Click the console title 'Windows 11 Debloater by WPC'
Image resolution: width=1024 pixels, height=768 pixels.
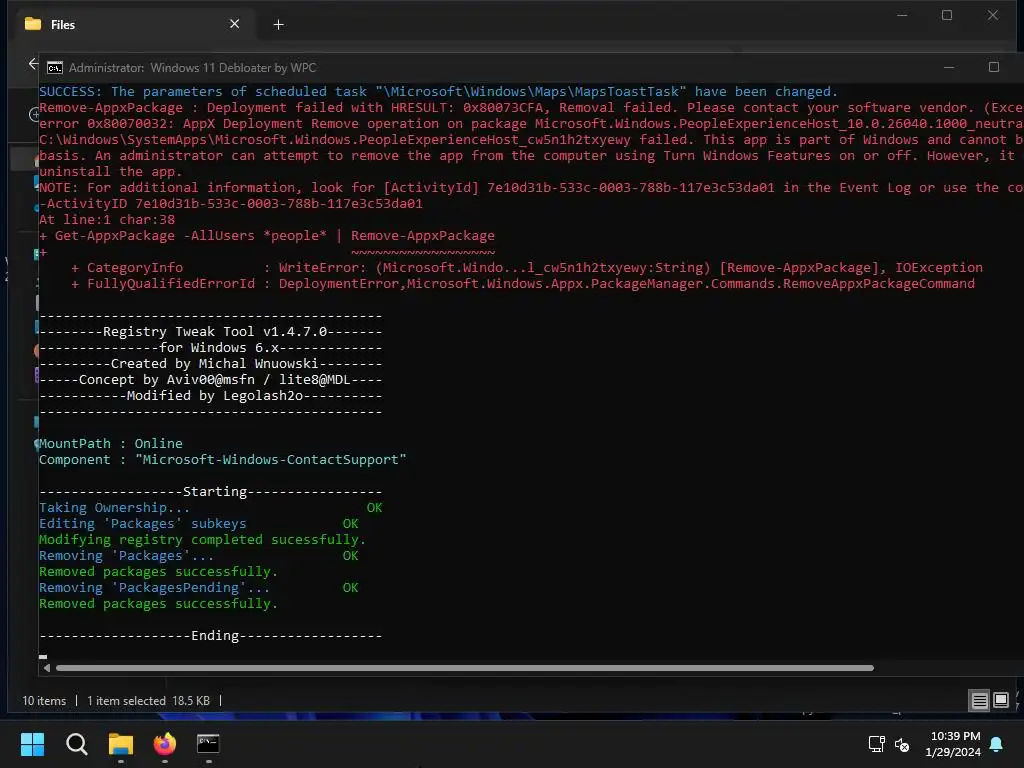click(233, 68)
